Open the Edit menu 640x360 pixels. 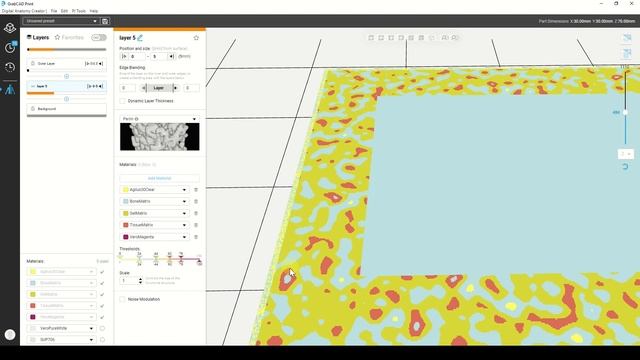(64, 11)
